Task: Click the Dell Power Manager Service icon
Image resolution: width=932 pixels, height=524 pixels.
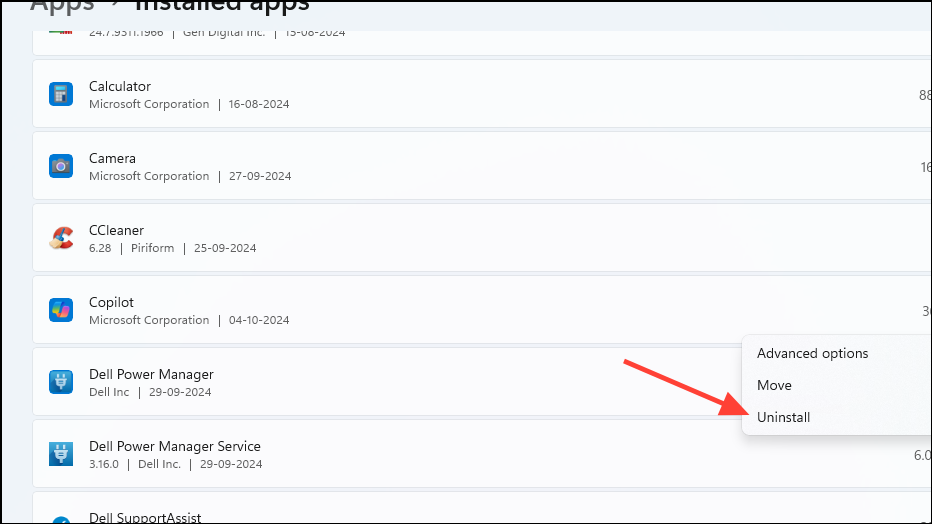Action: 61,454
